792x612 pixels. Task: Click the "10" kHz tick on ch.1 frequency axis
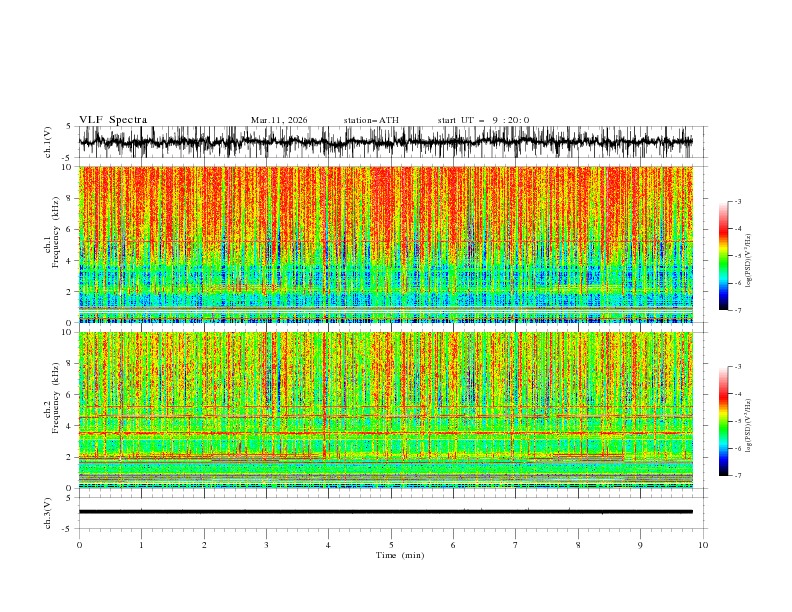click(67, 167)
